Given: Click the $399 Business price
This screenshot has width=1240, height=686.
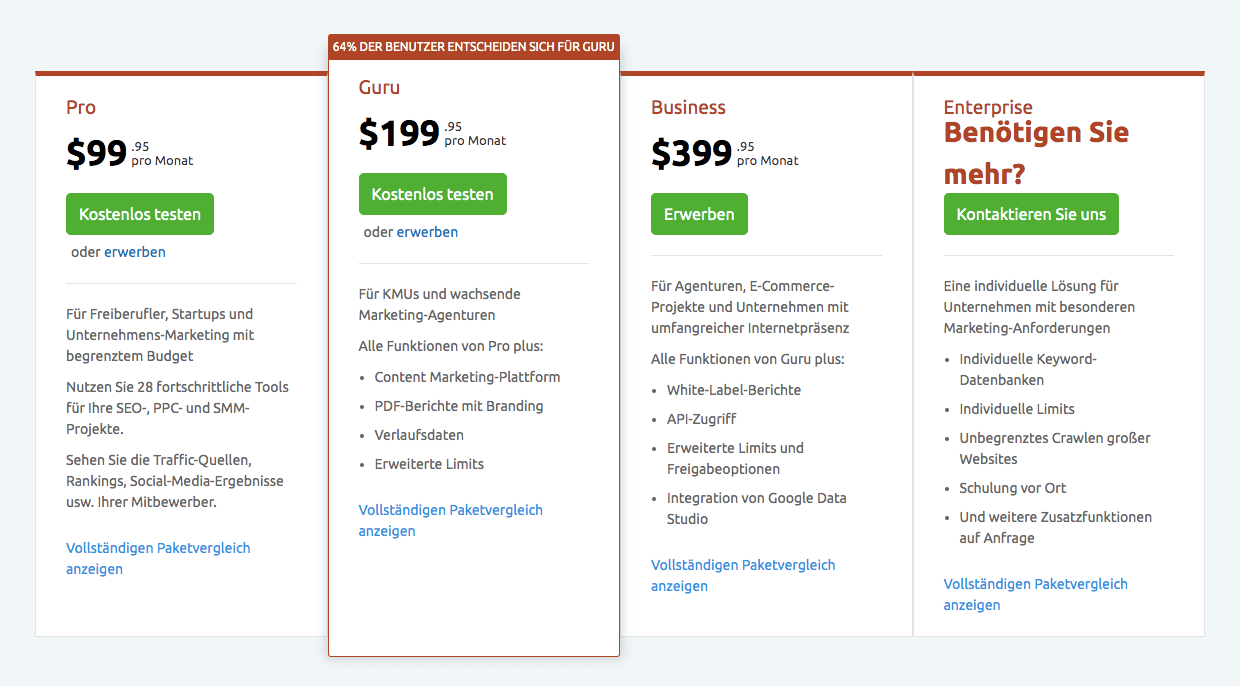Looking at the screenshot, I should point(691,153).
